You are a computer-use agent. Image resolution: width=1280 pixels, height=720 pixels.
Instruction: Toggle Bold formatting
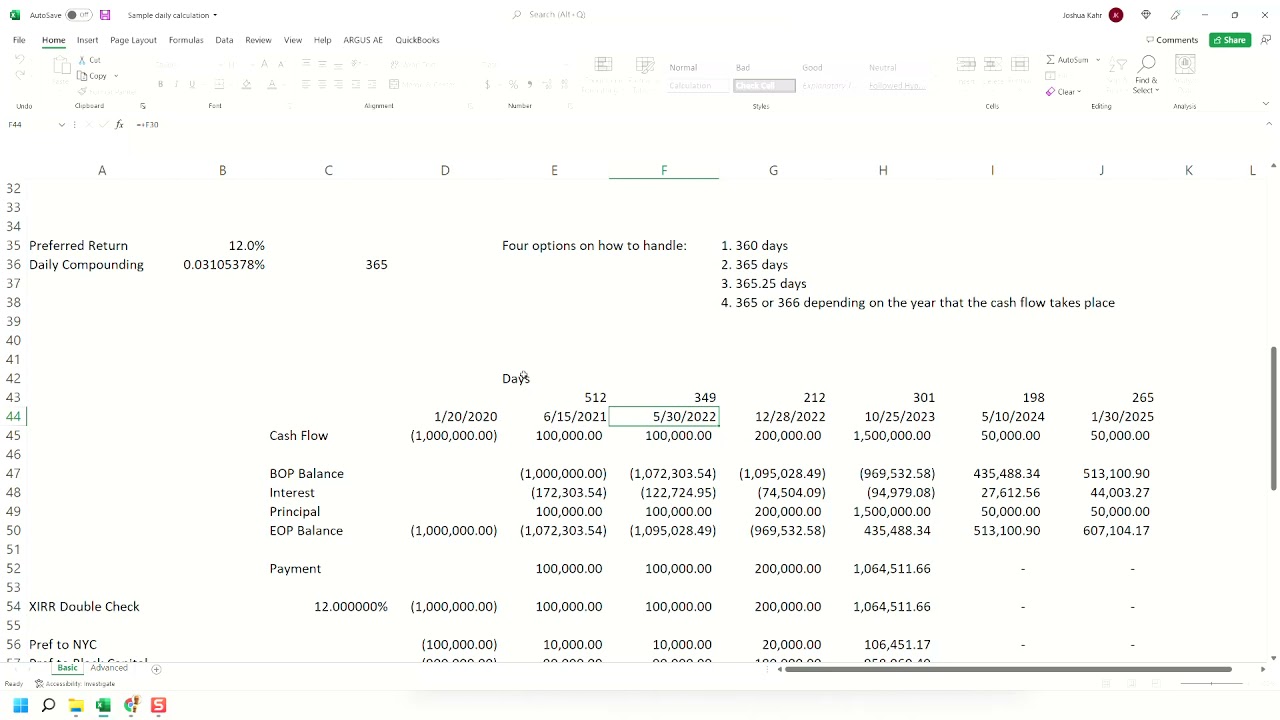(x=160, y=85)
